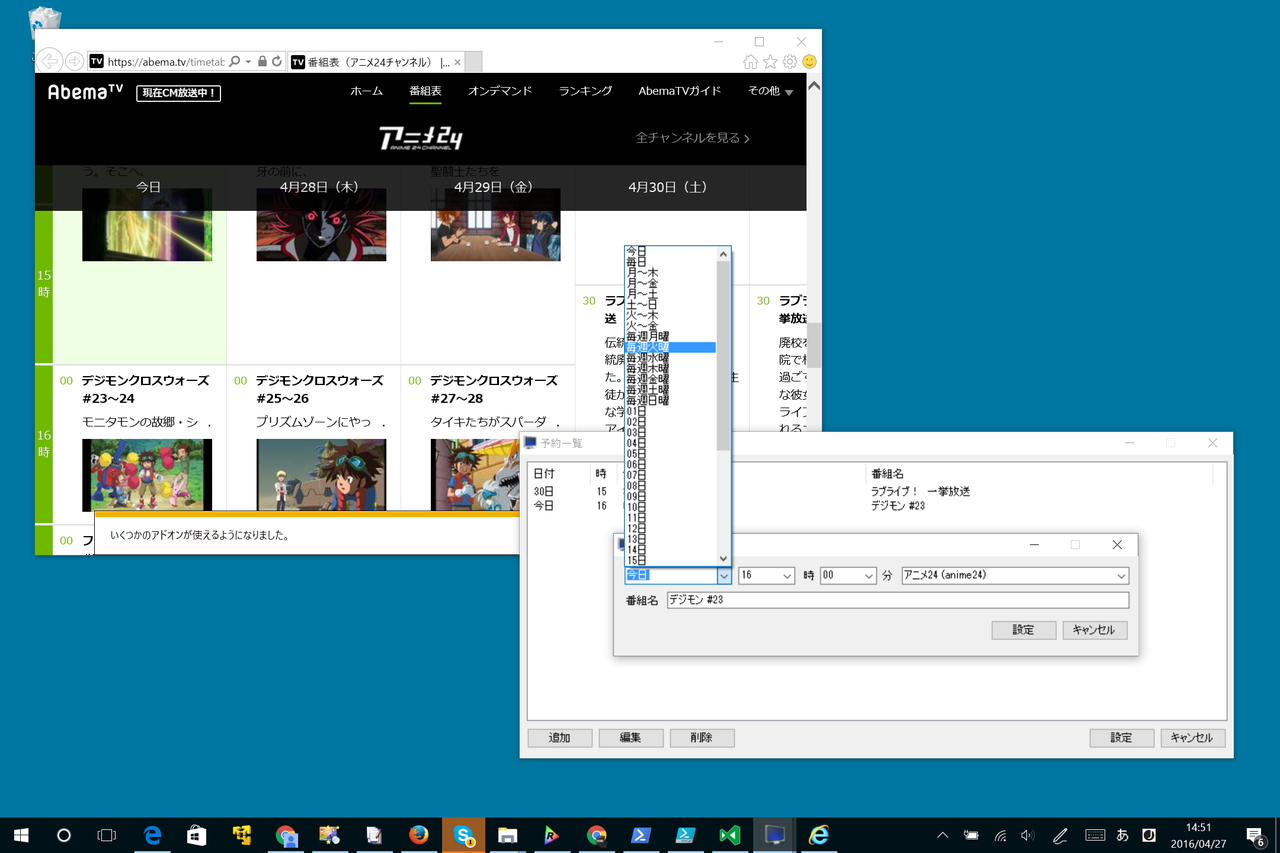The image size is (1280, 853).
Task: Click the browser home icon
Action: [x=751, y=62]
